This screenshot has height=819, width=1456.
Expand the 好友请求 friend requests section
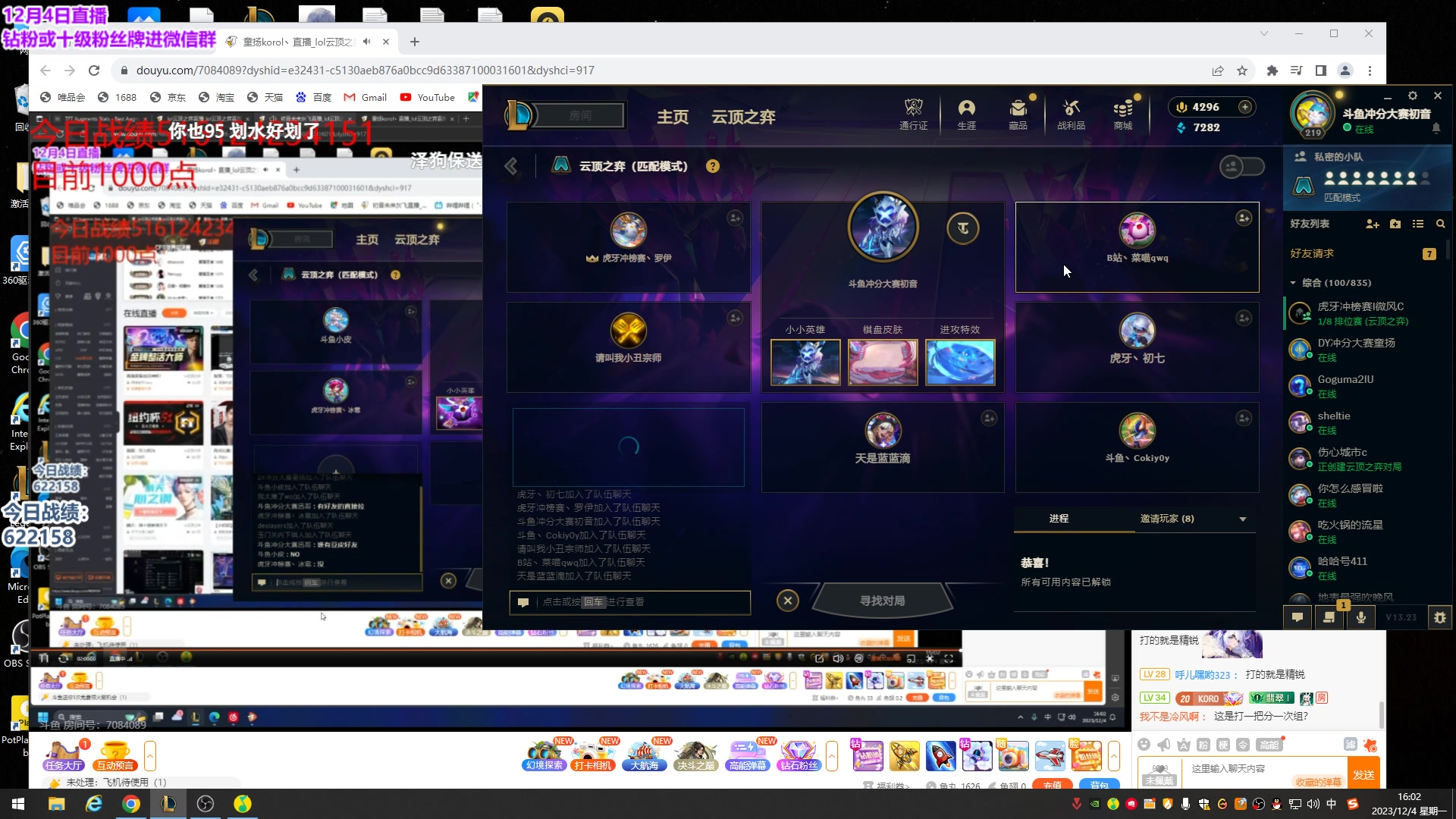click(x=1312, y=253)
